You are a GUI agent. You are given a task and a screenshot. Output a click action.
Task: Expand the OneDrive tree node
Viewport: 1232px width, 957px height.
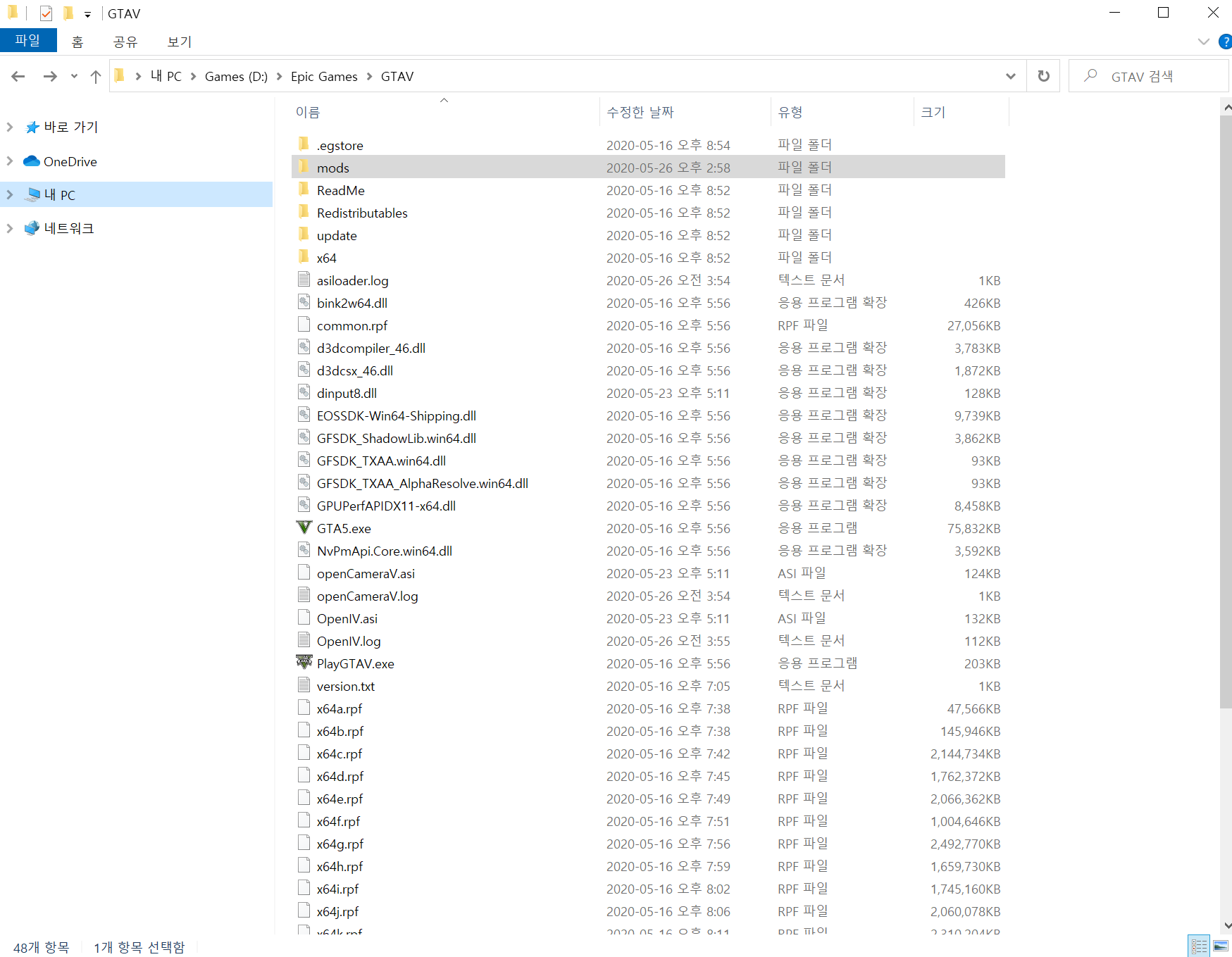point(10,161)
